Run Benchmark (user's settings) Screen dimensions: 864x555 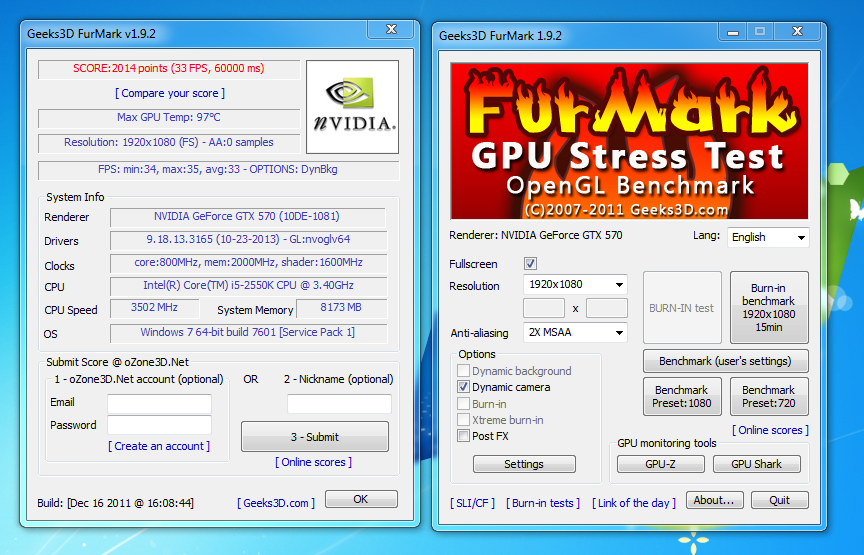click(725, 362)
